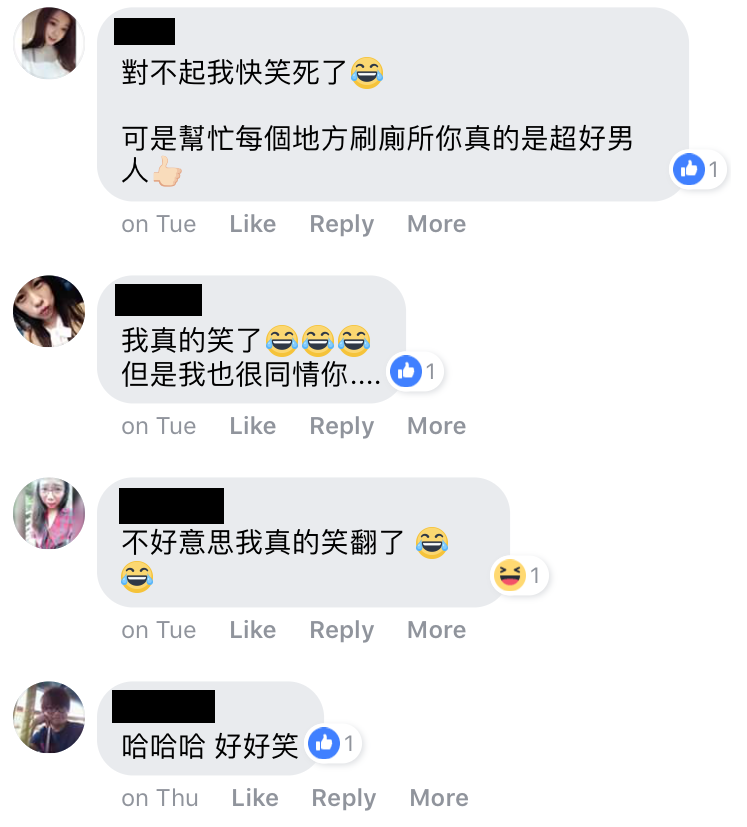Reply to the 但是我也很同情你 comment

(x=342, y=427)
